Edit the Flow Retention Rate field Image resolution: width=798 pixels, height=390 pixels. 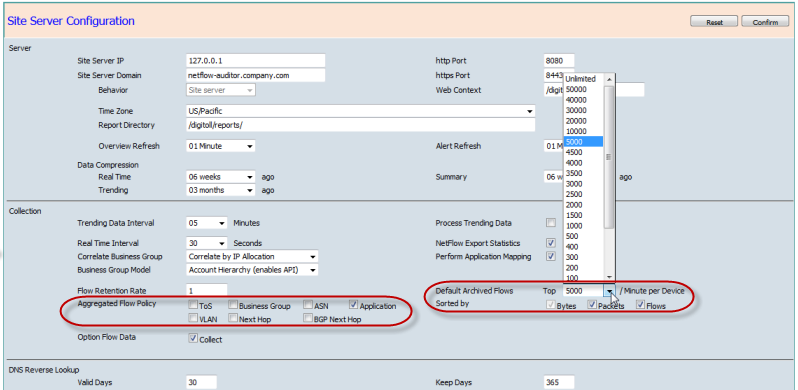[x=207, y=291]
